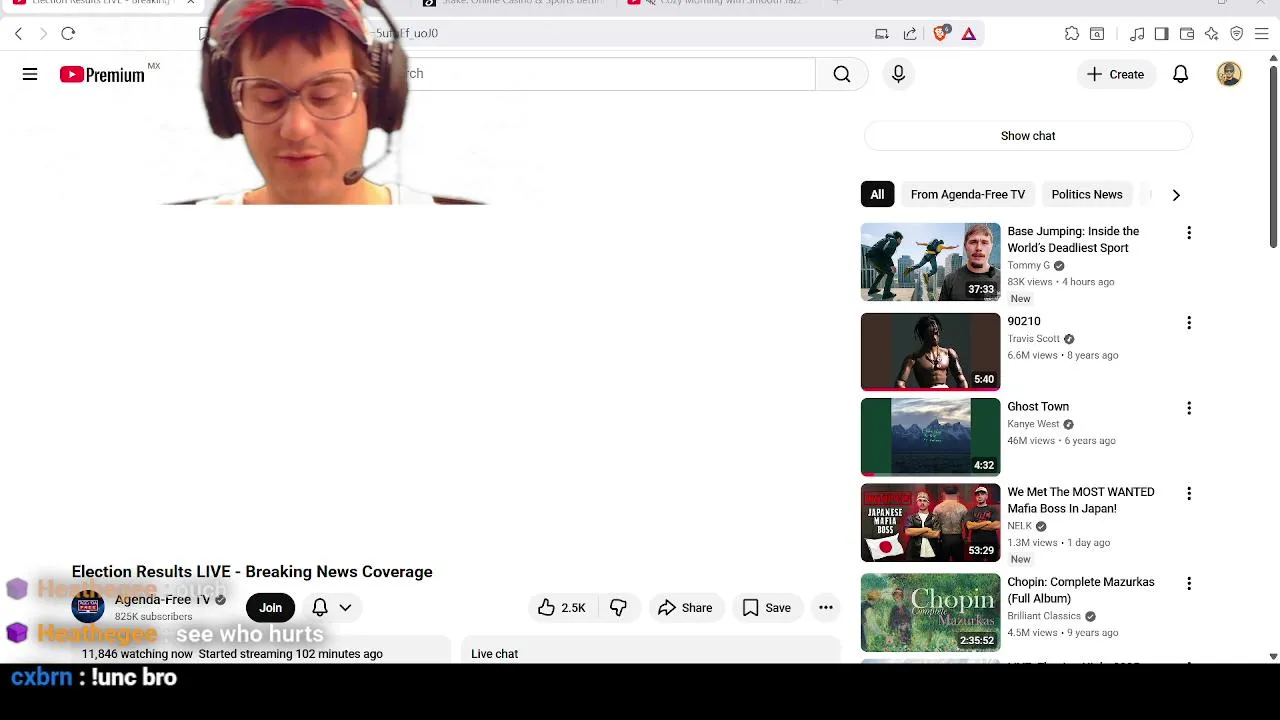Click the page vertical scrollbar
The image size is (1280, 720).
pos(1273,155)
